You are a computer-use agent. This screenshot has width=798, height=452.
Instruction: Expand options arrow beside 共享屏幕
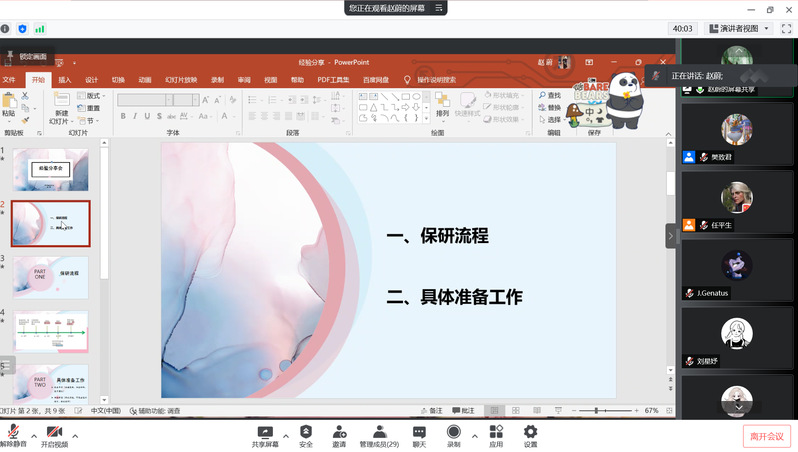point(285,436)
